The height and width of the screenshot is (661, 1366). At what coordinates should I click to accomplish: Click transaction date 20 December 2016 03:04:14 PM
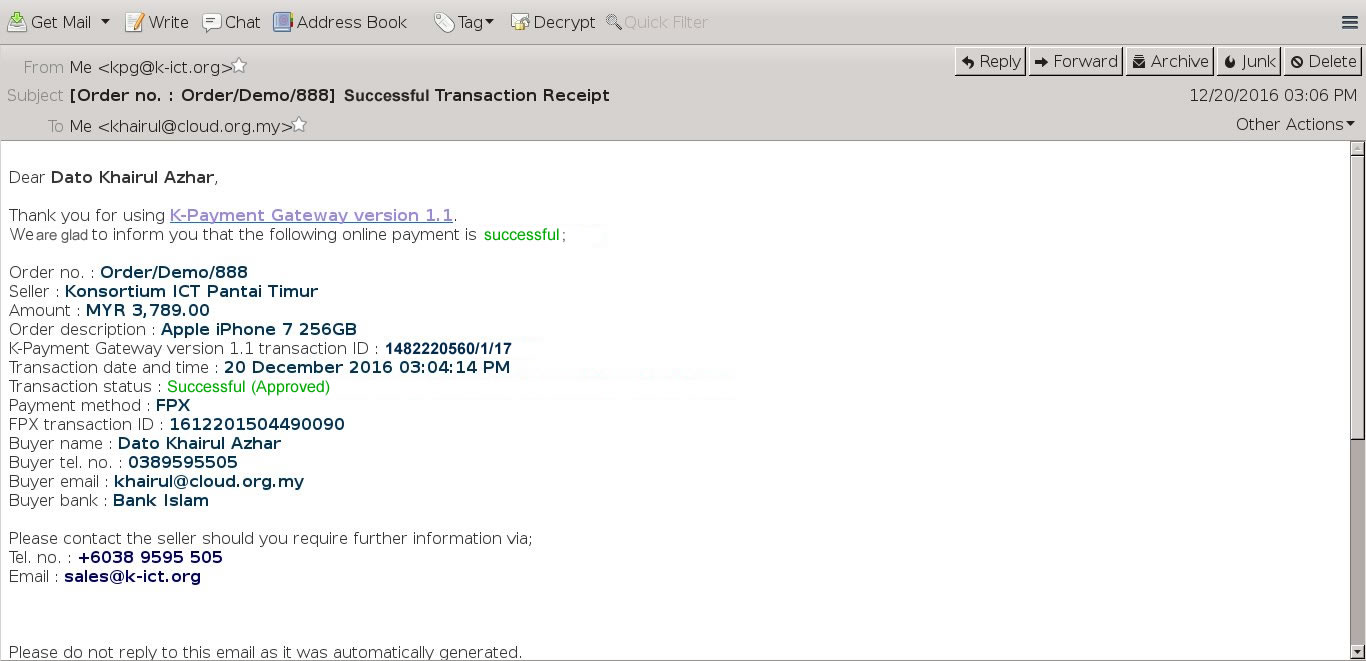point(367,367)
